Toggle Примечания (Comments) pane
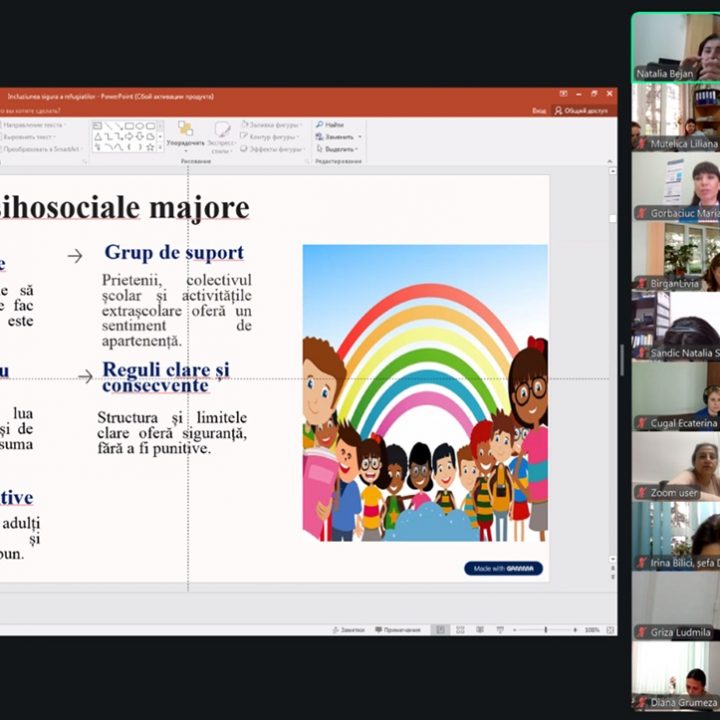720x720 pixels. (x=395, y=630)
